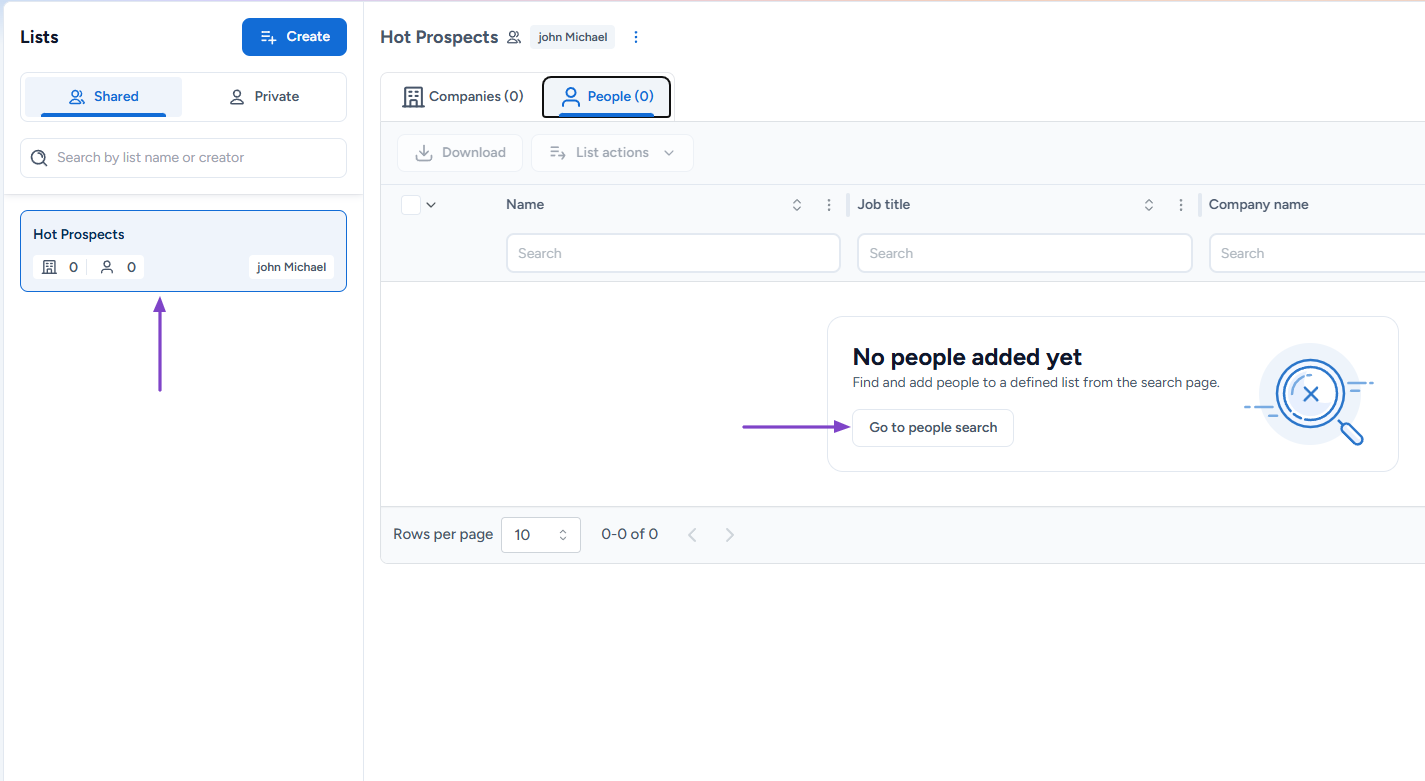Expand the selection options chevron by the checkbox
This screenshot has height=781, width=1425.
(431, 205)
